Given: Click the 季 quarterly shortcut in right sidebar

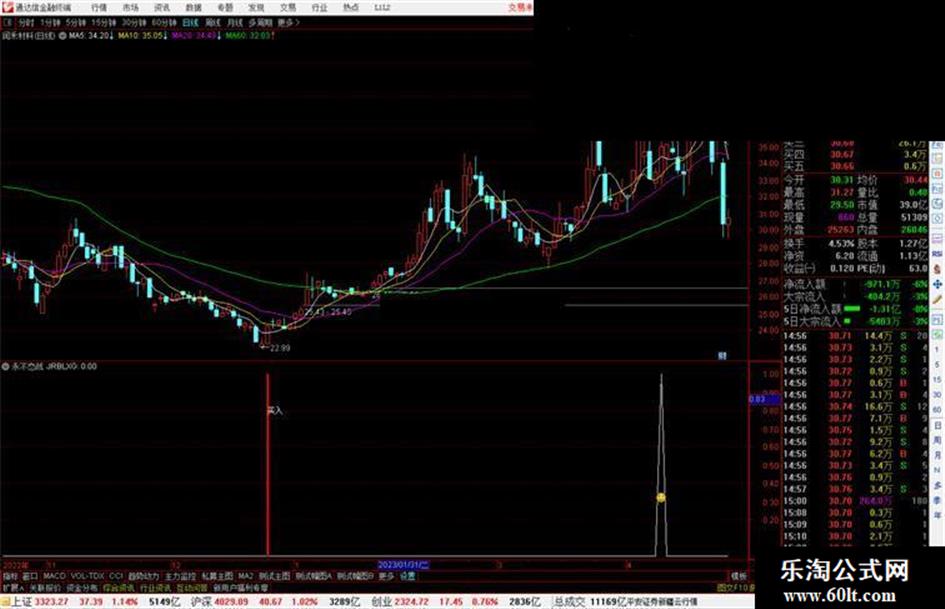Looking at the screenshot, I should pos(937,500).
